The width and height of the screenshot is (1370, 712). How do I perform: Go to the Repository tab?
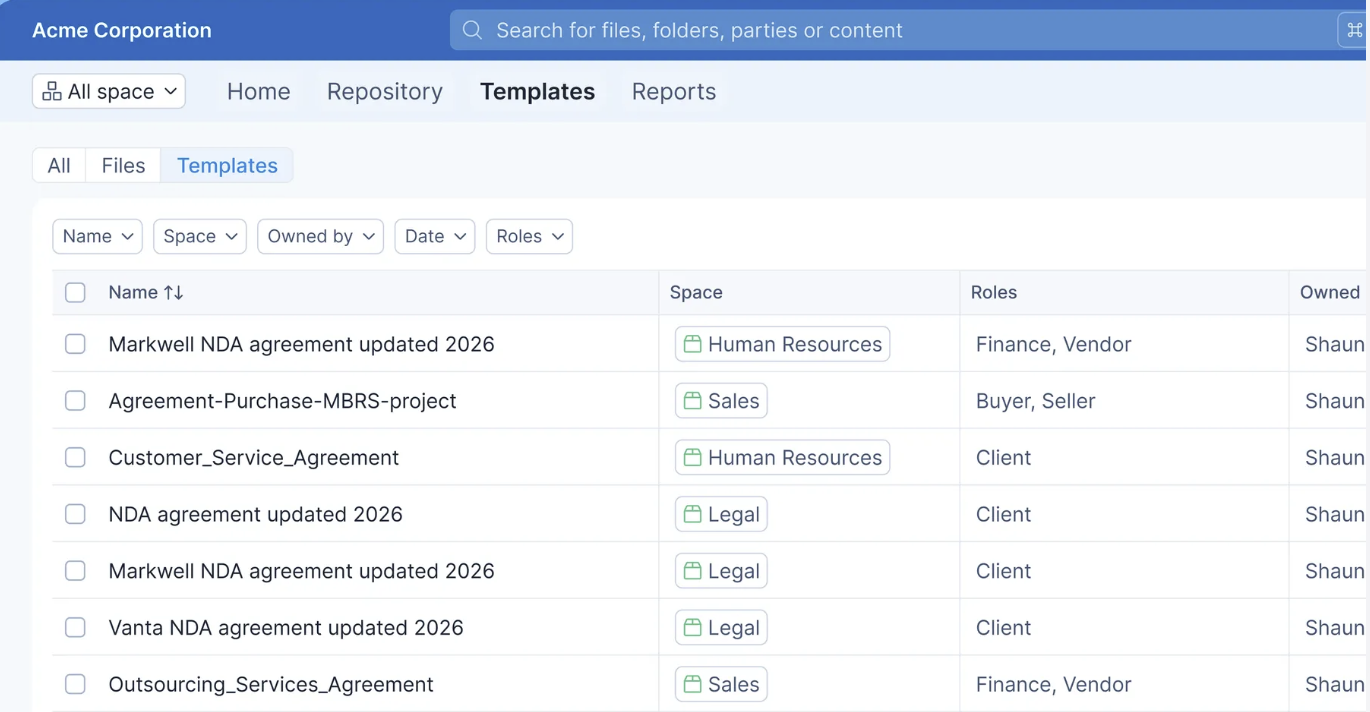coord(385,91)
